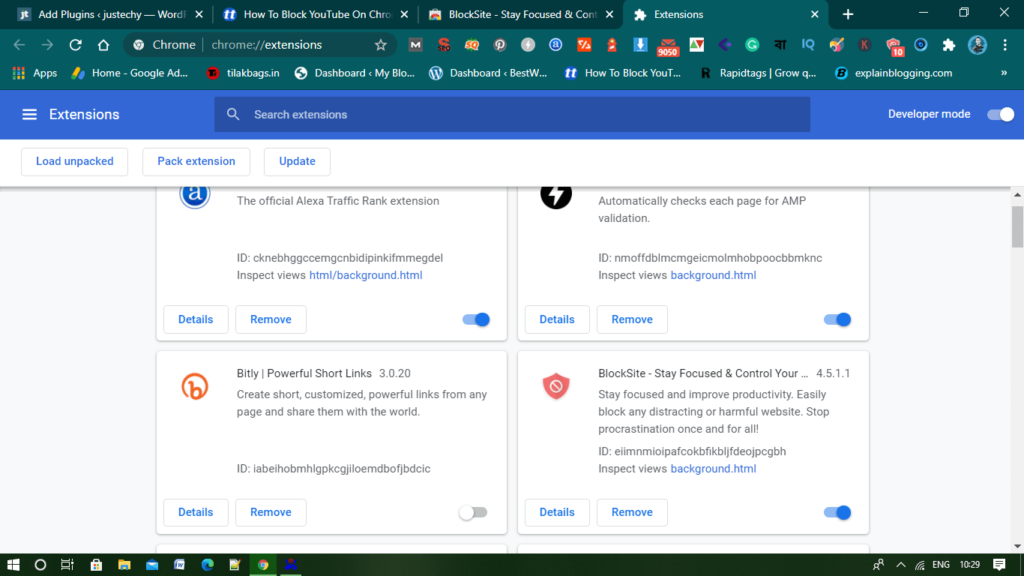
Task: Close the How To Block YouTube tab
Action: 404,14
